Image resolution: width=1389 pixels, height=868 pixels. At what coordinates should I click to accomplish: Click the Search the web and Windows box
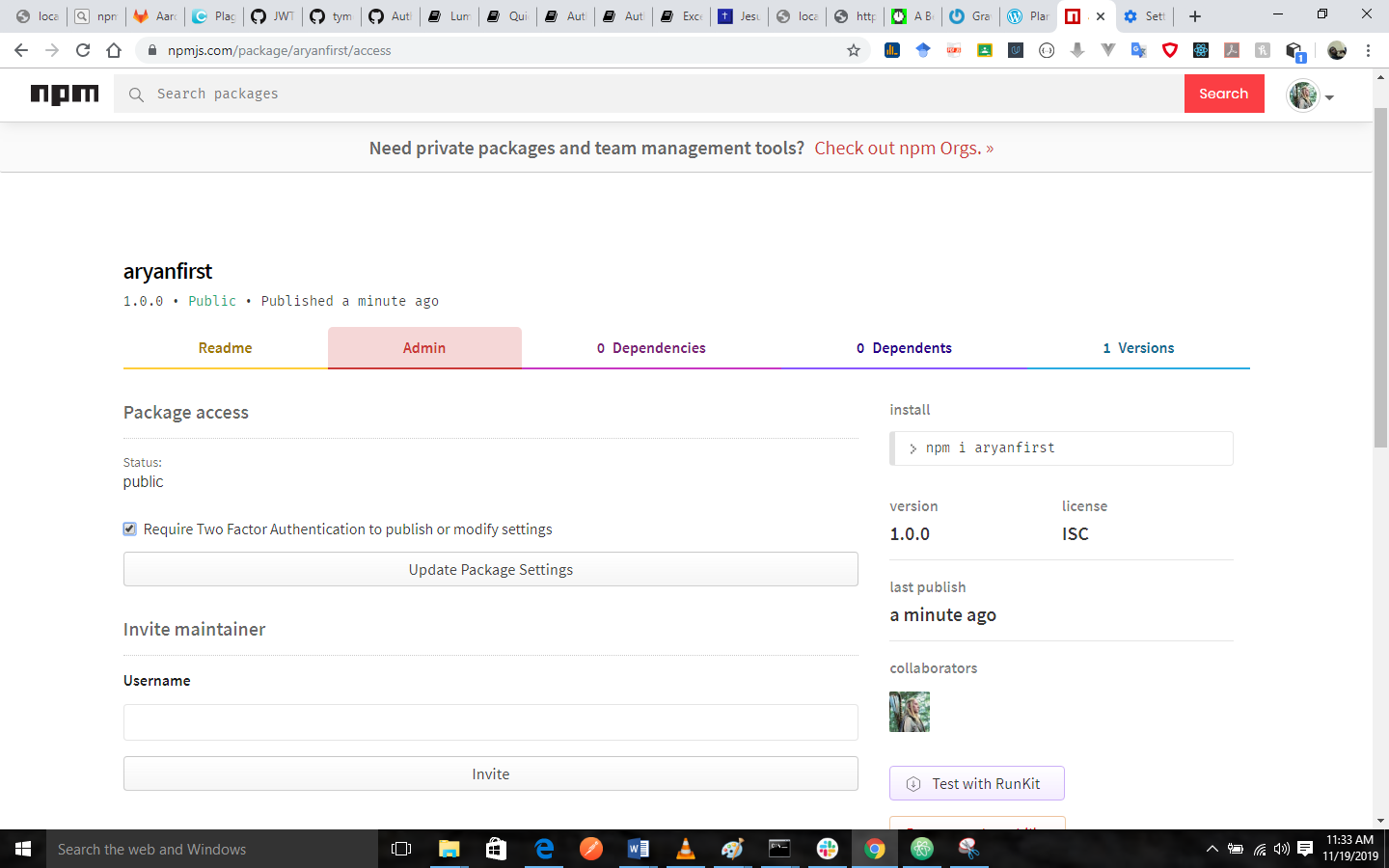point(212,849)
